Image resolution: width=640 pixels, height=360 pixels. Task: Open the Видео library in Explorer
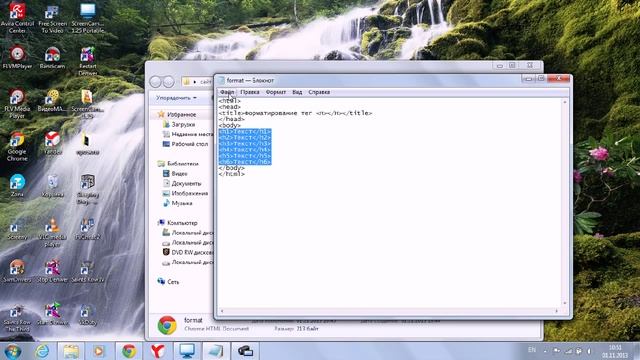pos(175,173)
